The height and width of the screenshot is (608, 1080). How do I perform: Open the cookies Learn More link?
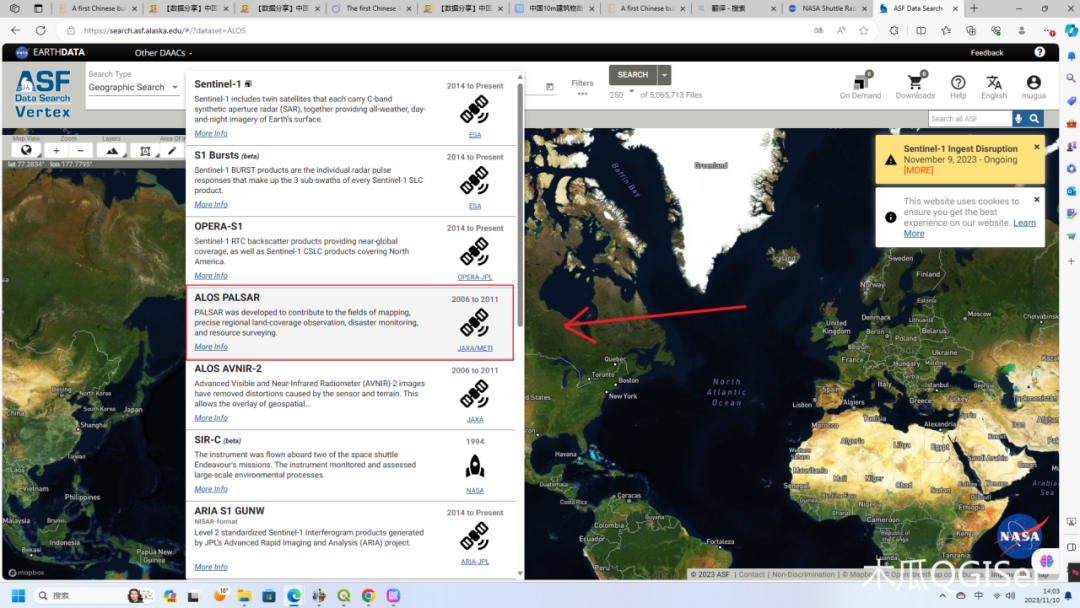[969, 228]
